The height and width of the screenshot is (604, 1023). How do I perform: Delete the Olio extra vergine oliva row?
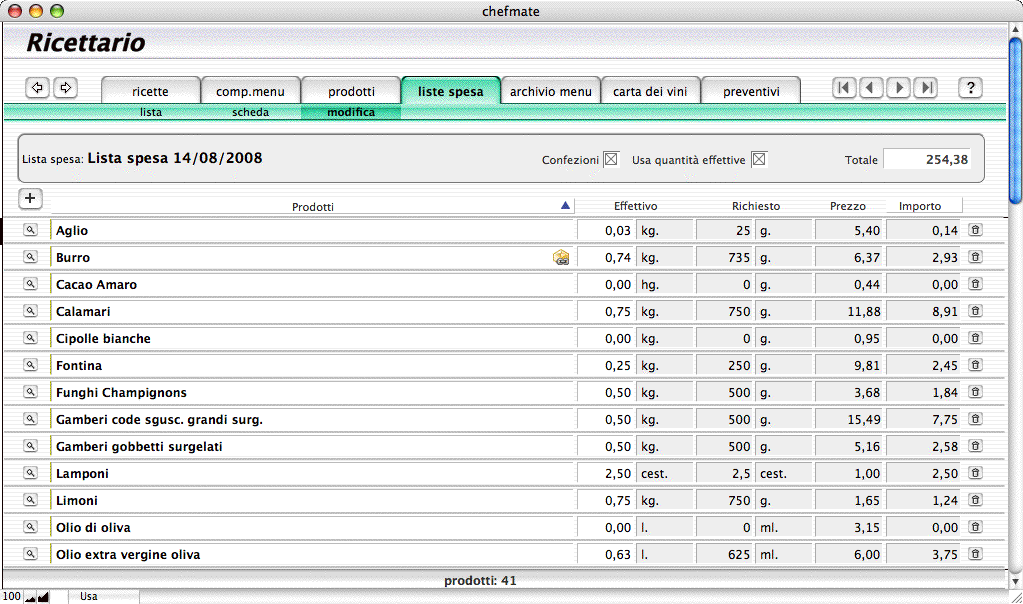click(x=975, y=554)
